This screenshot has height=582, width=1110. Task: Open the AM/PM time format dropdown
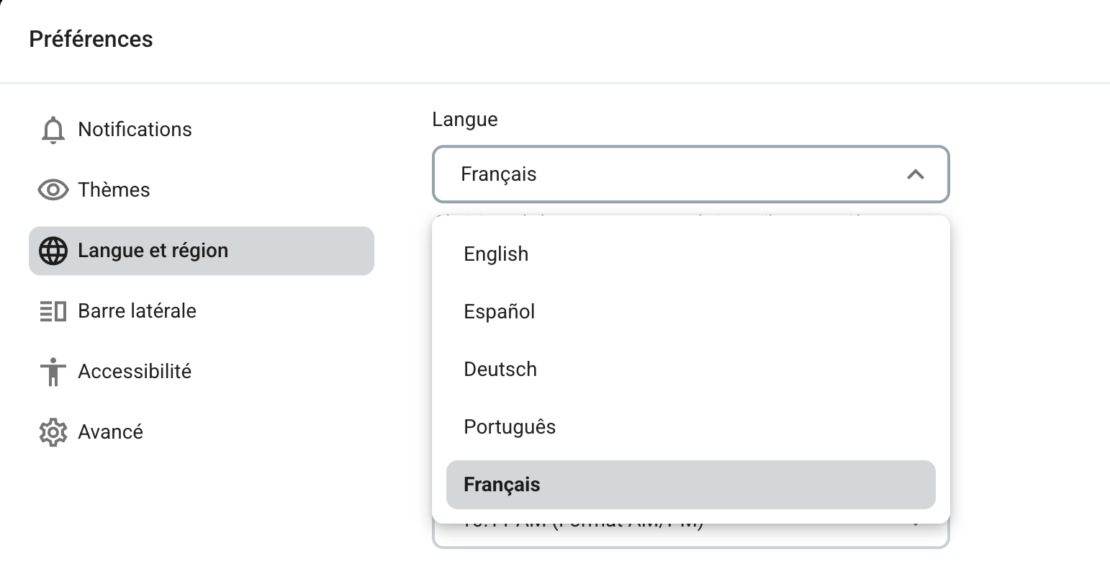(690, 536)
